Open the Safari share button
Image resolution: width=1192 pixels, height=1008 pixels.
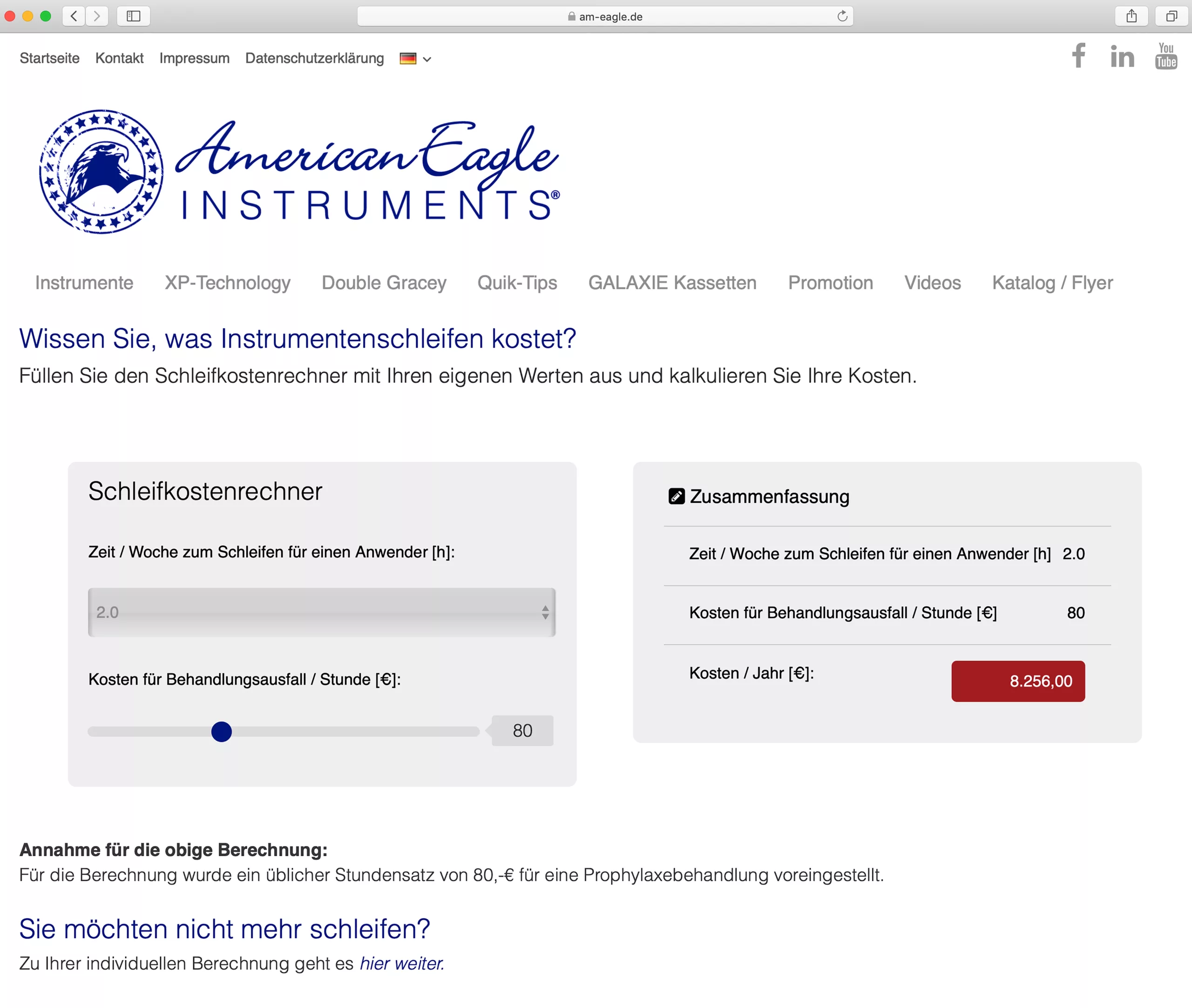point(1131,16)
